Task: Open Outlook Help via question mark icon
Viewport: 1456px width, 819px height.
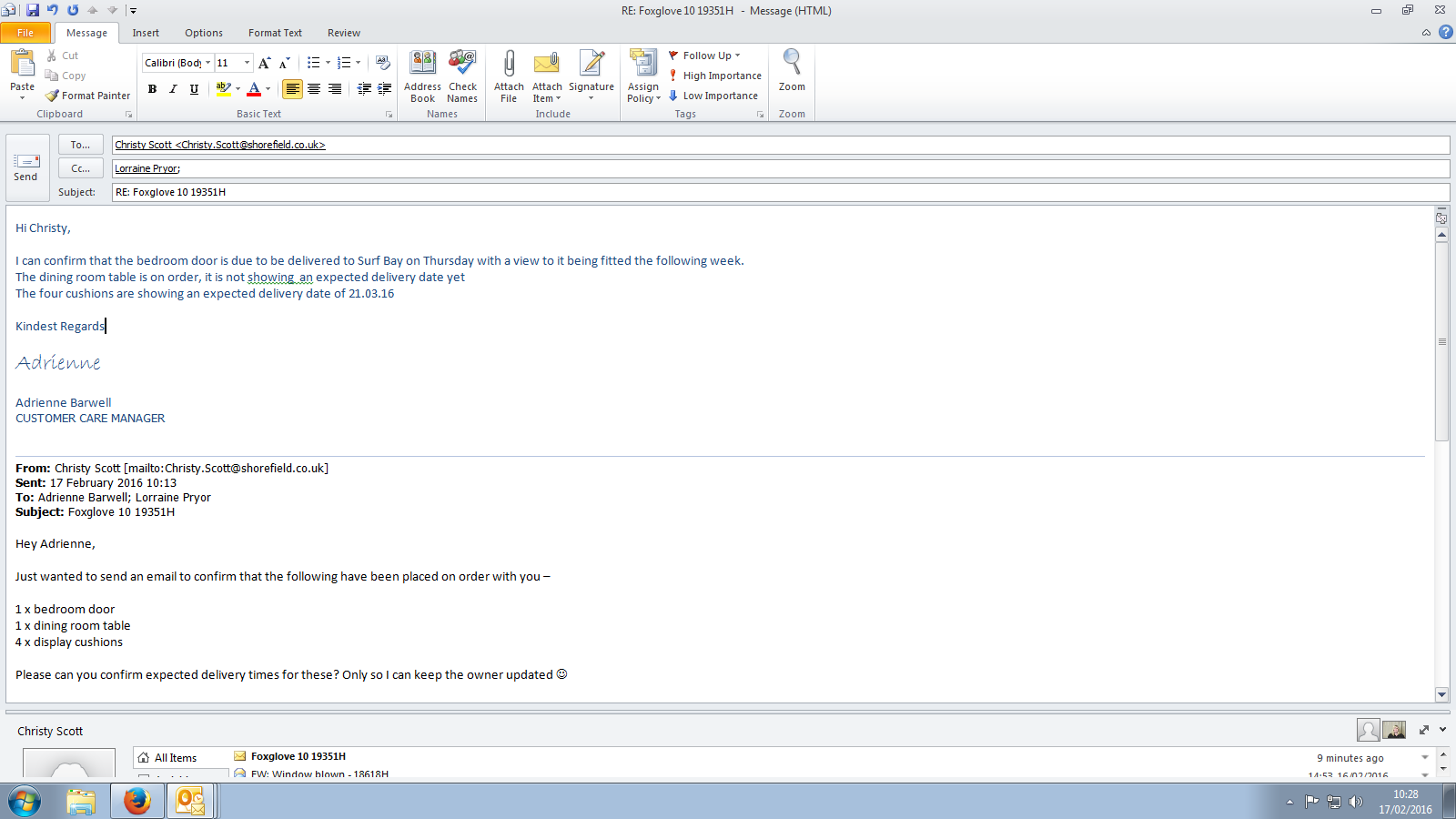Action: [1445, 32]
